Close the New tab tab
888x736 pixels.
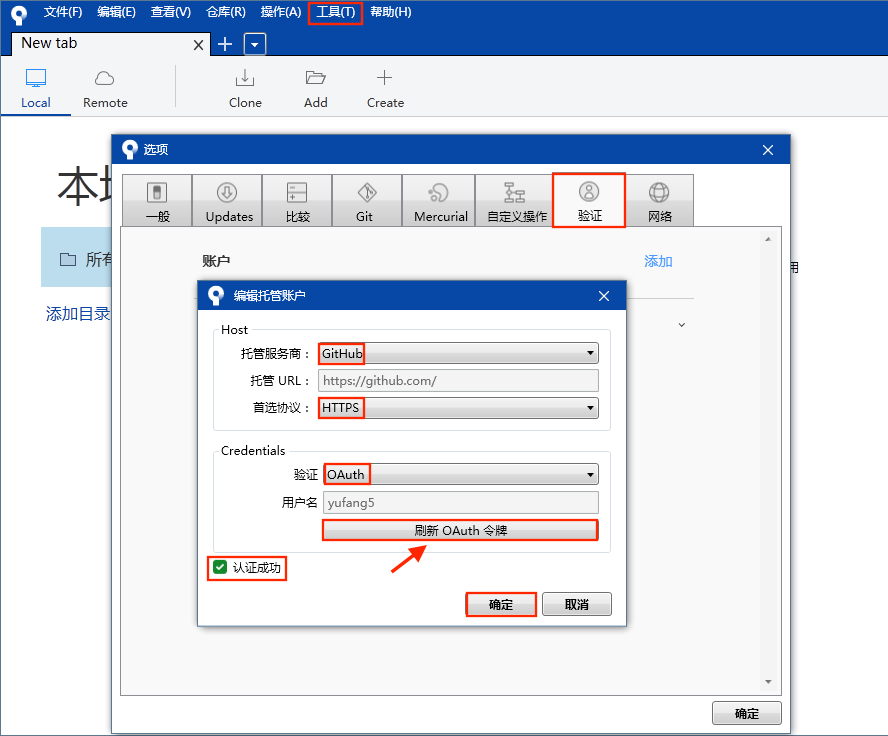tap(198, 45)
